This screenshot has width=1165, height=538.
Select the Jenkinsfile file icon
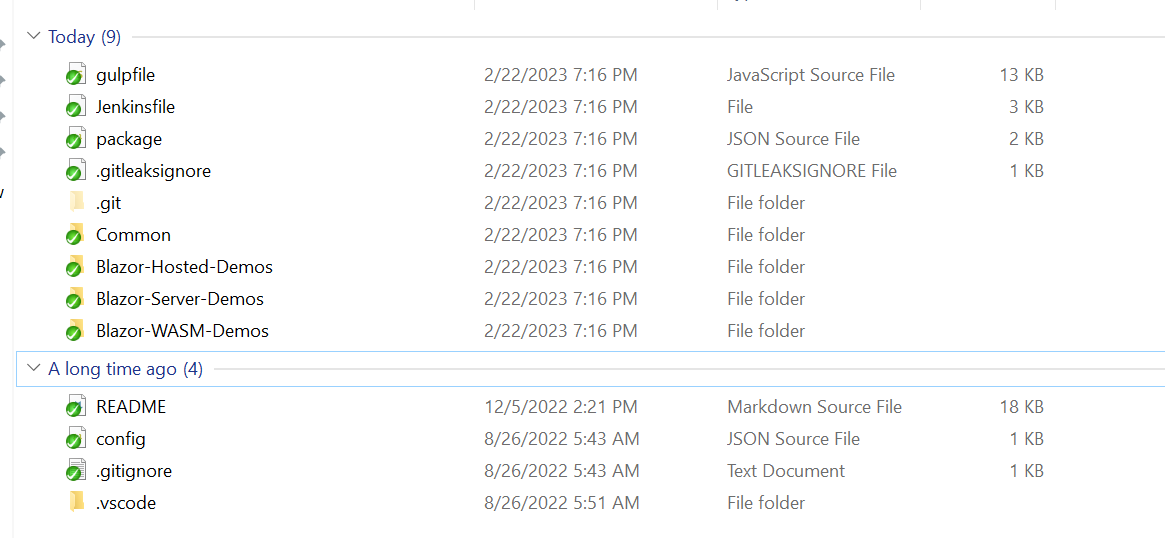[75, 107]
